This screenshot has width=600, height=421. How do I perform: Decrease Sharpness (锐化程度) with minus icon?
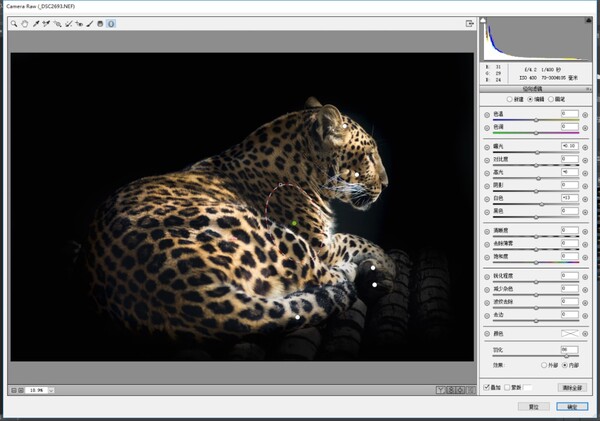coord(487,277)
